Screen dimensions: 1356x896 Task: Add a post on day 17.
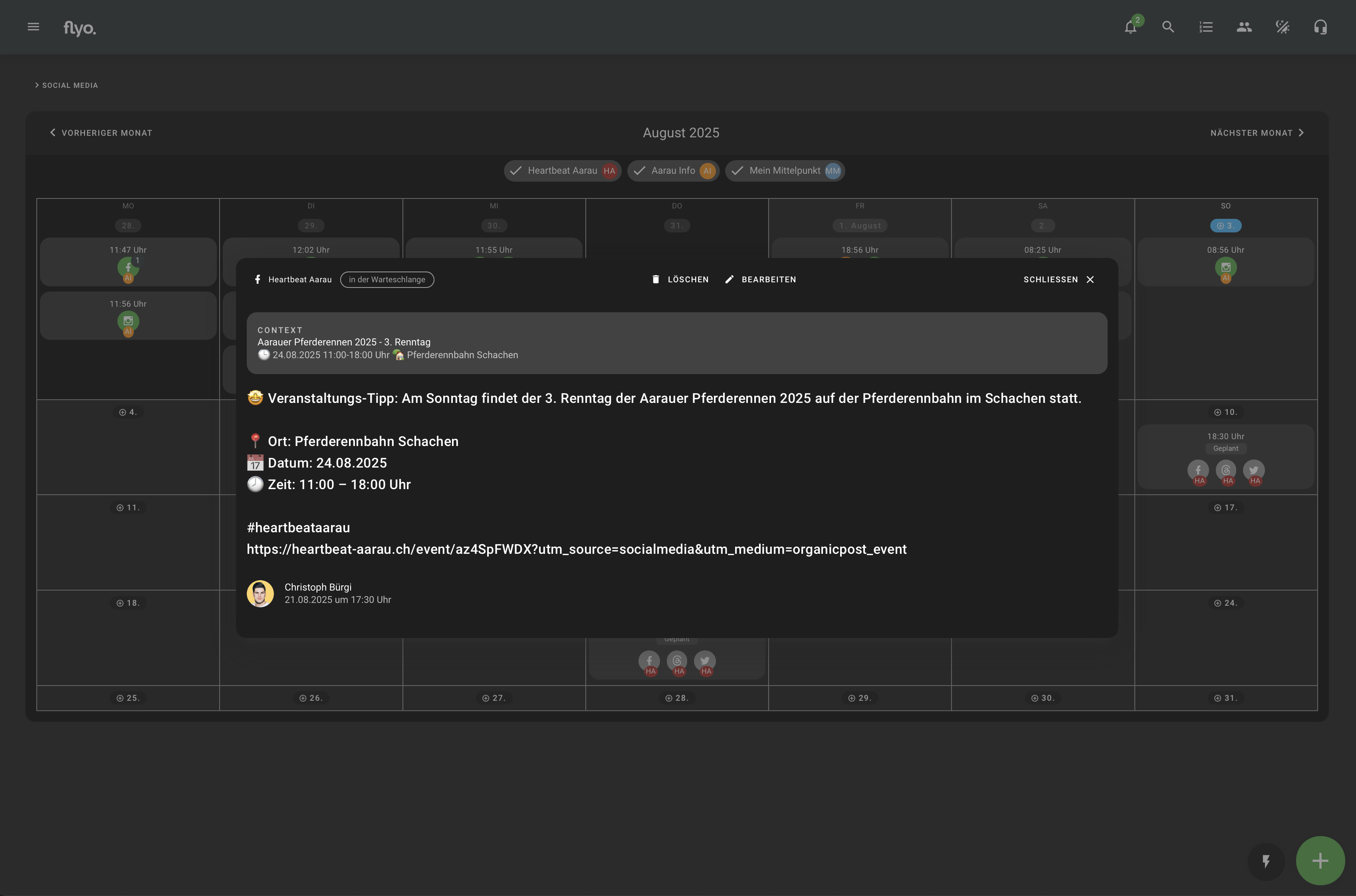coord(1226,507)
